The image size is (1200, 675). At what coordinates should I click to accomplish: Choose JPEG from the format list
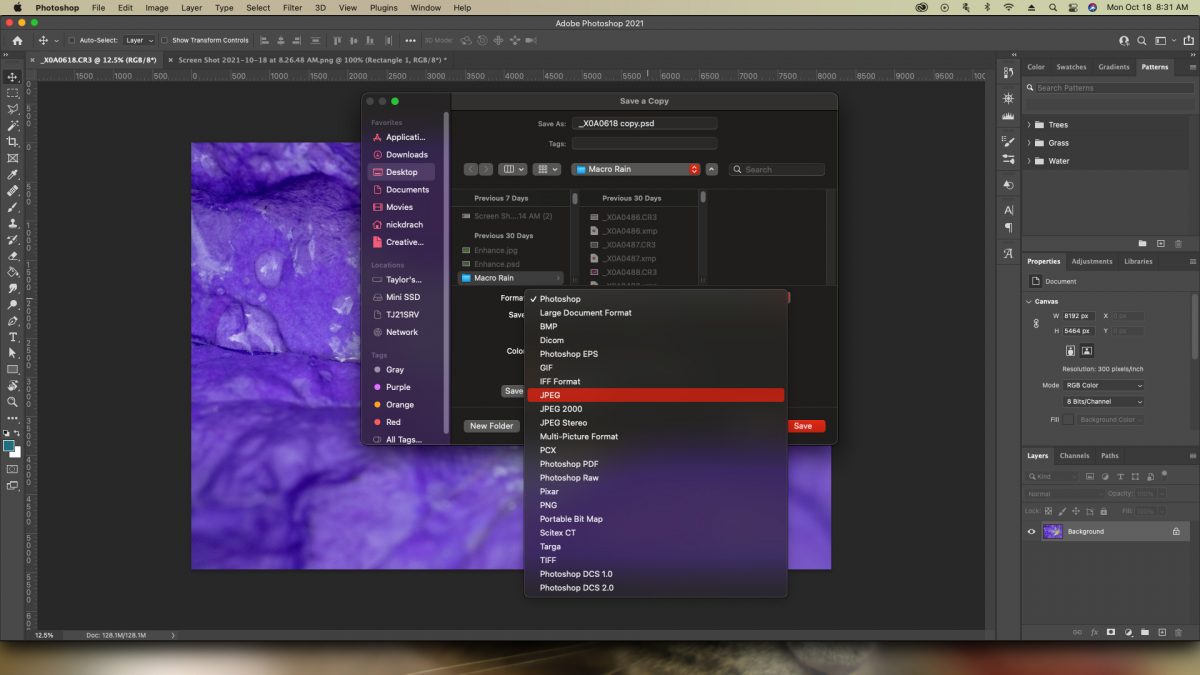[x=656, y=395]
